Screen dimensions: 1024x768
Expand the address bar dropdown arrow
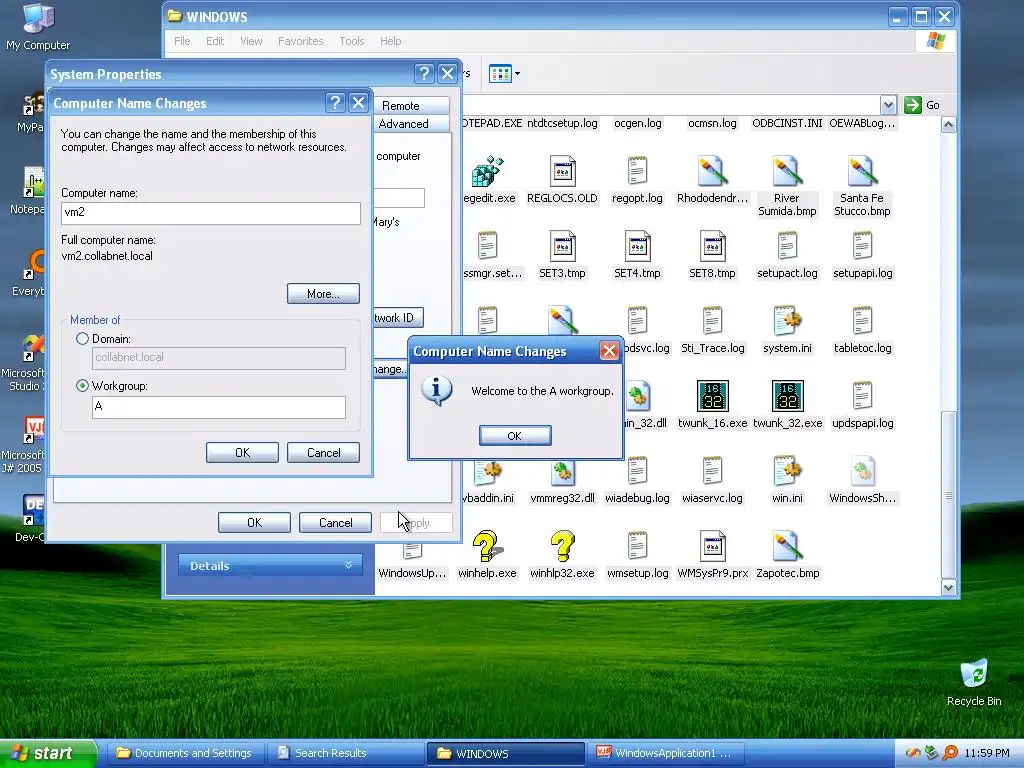pyautogui.click(x=888, y=105)
